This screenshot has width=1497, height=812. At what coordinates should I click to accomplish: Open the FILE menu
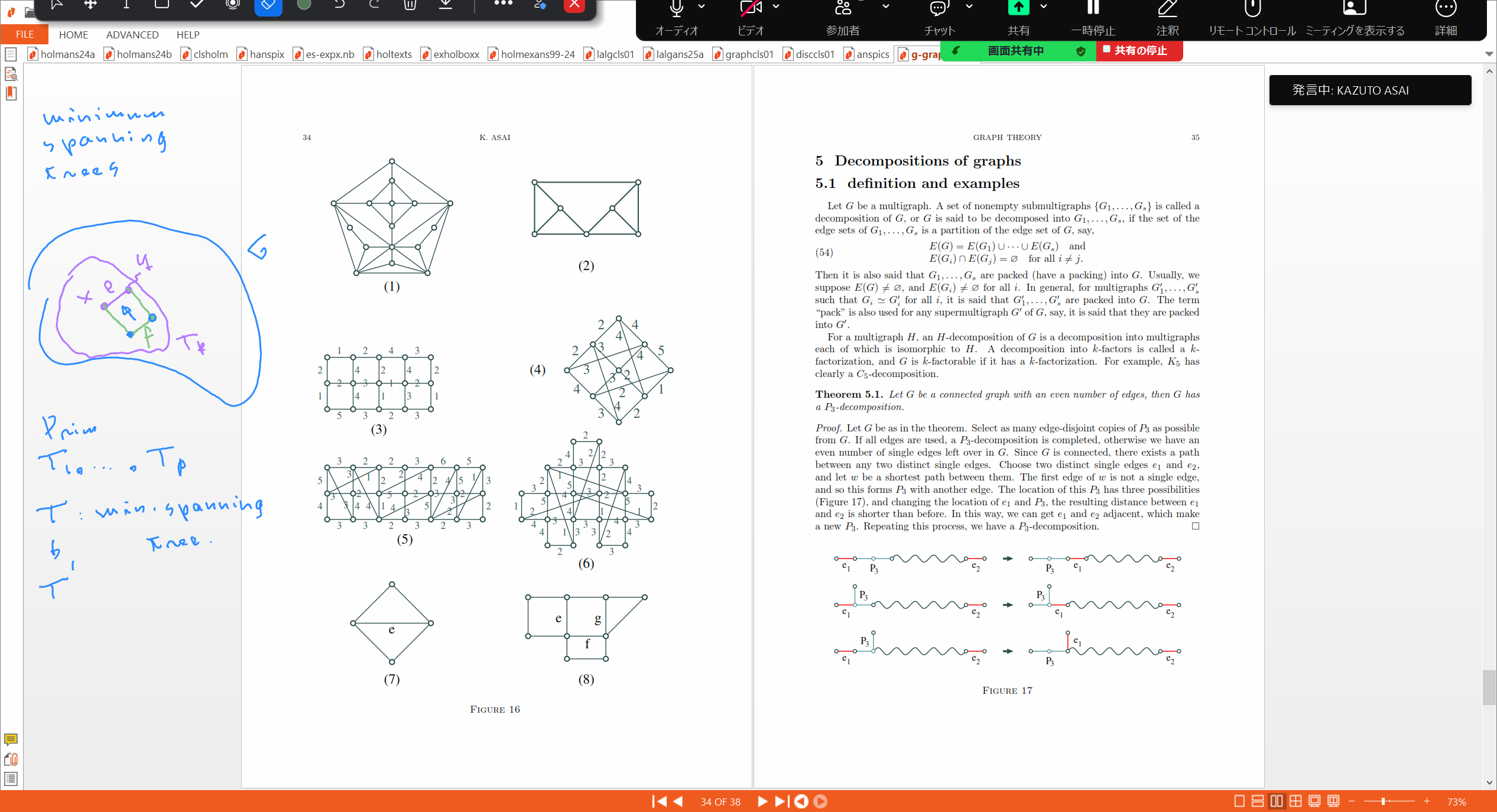tap(24, 34)
